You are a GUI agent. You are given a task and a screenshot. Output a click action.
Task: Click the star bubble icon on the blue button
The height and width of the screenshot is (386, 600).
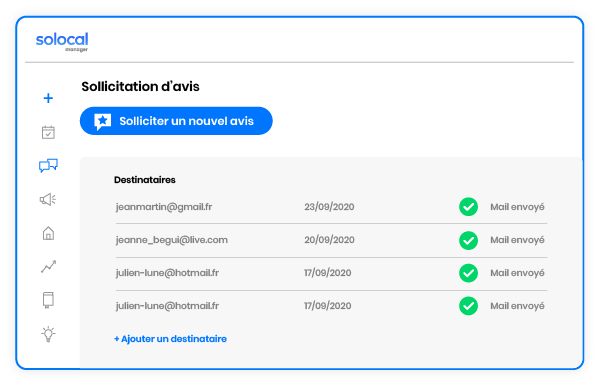[x=103, y=122]
